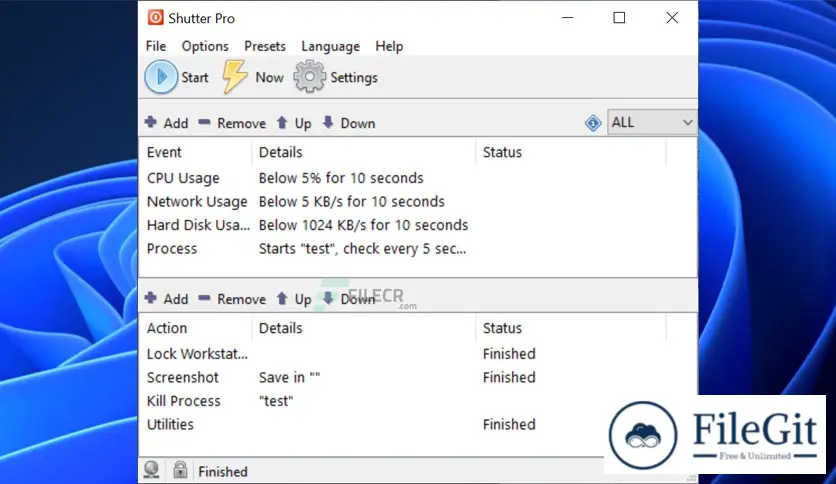
Task: Click the Event column header
Action: 195,152
